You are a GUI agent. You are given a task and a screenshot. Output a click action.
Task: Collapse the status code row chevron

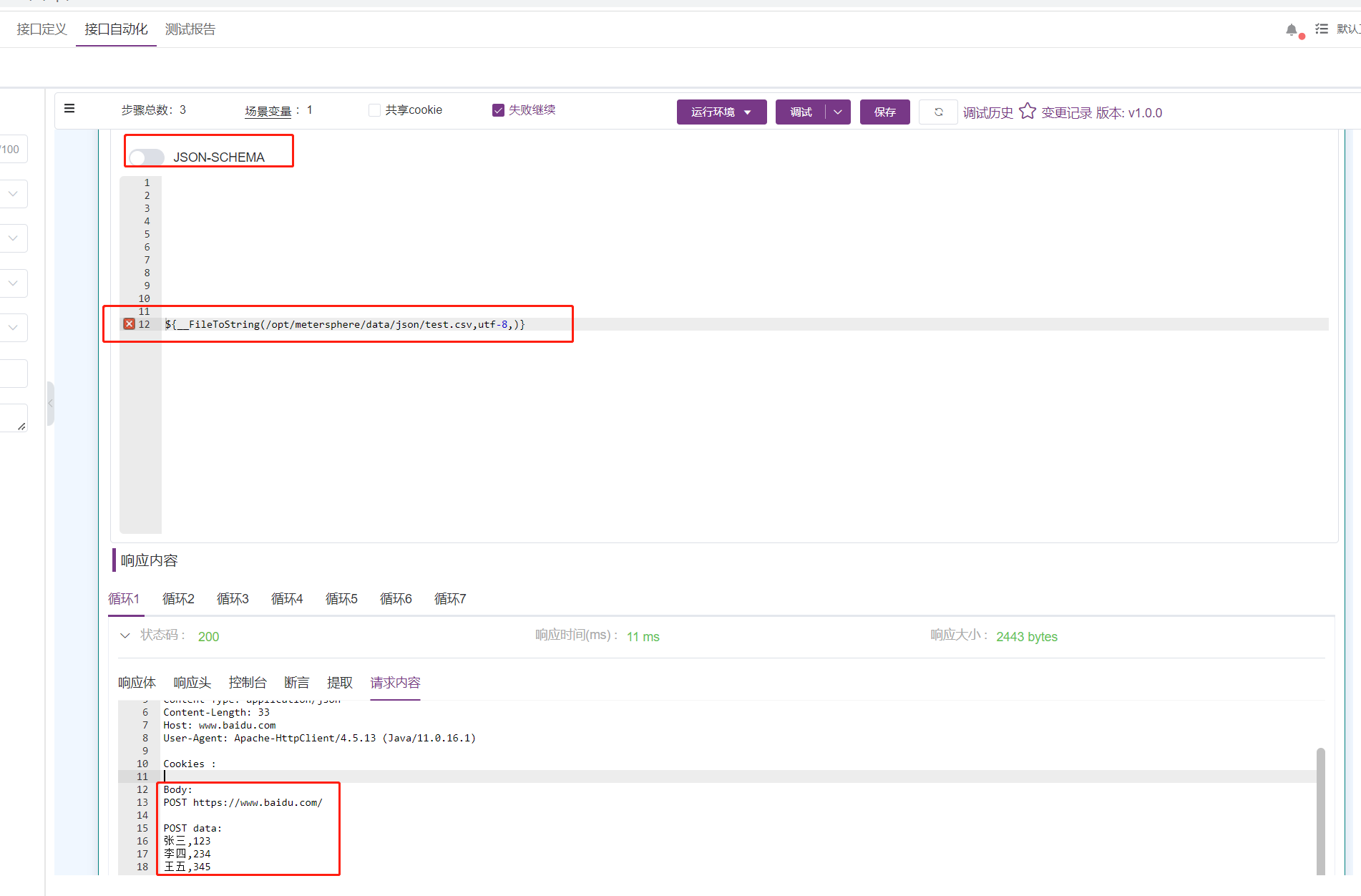click(x=125, y=636)
